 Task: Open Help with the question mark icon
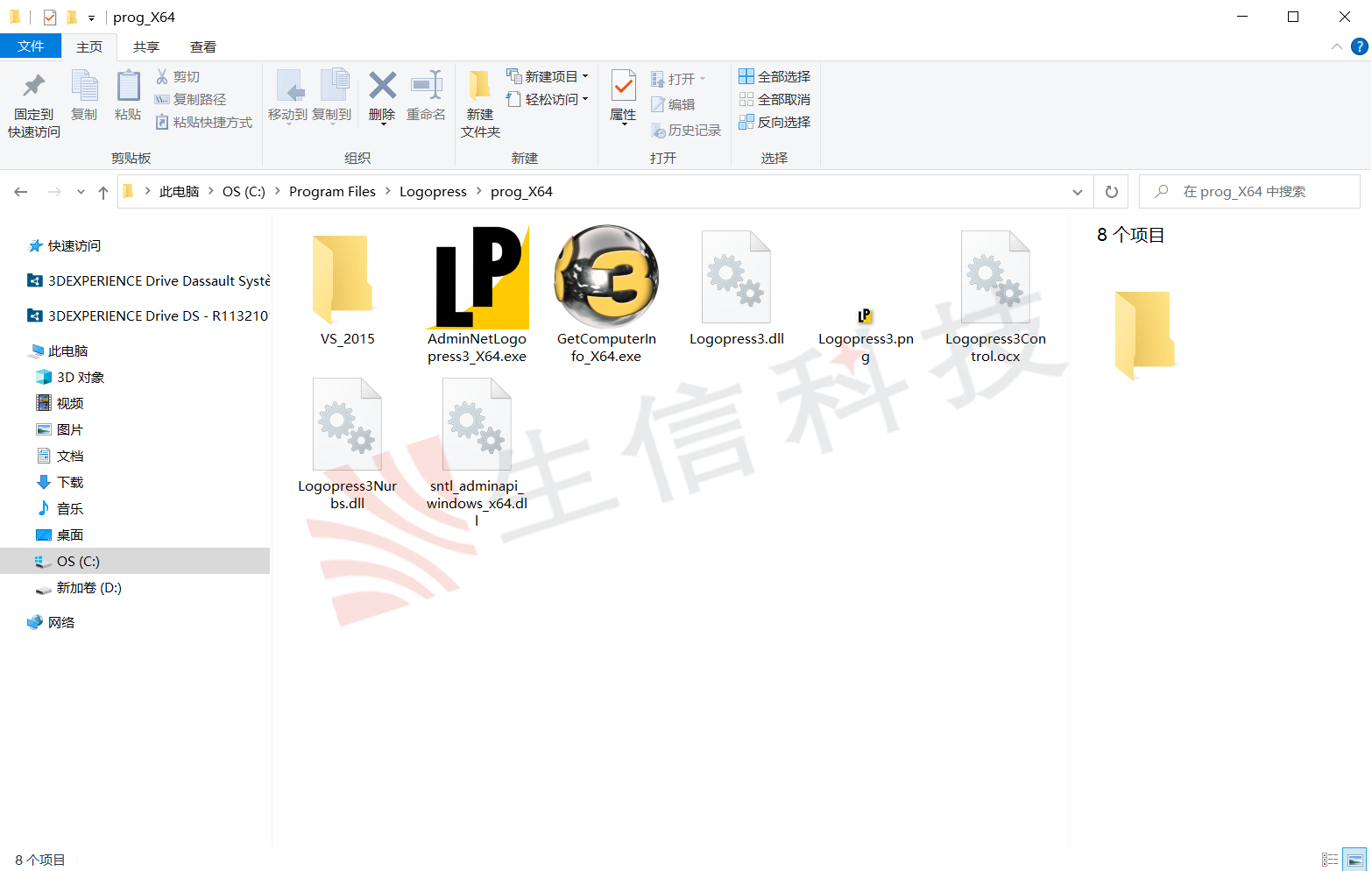click(1360, 46)
